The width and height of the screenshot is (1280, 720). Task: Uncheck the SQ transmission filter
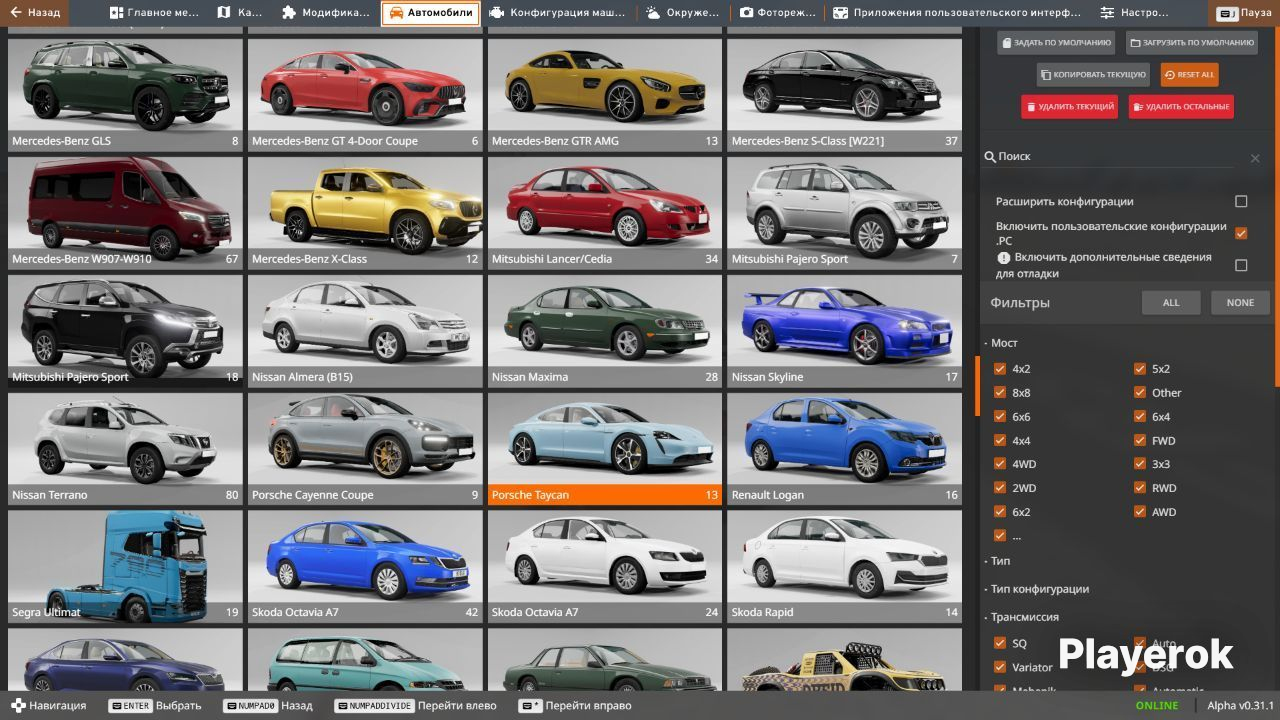(1000, 643)
